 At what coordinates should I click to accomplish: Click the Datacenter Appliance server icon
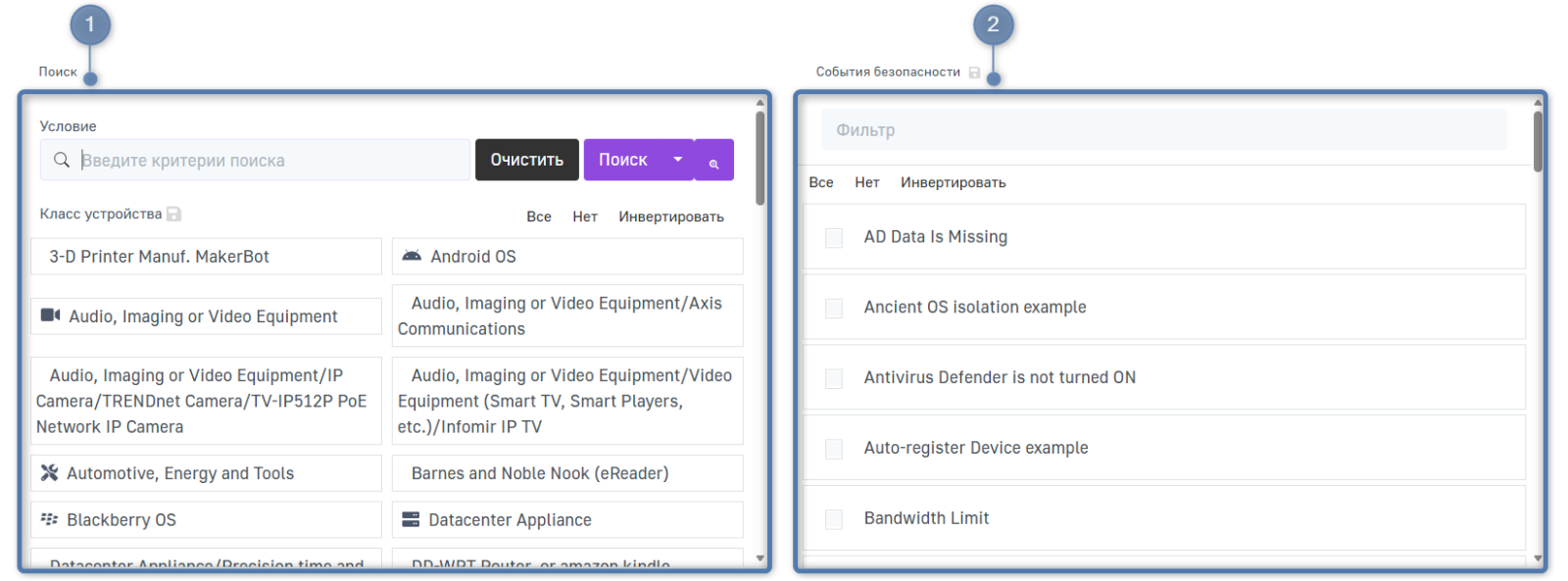point(411,519)
